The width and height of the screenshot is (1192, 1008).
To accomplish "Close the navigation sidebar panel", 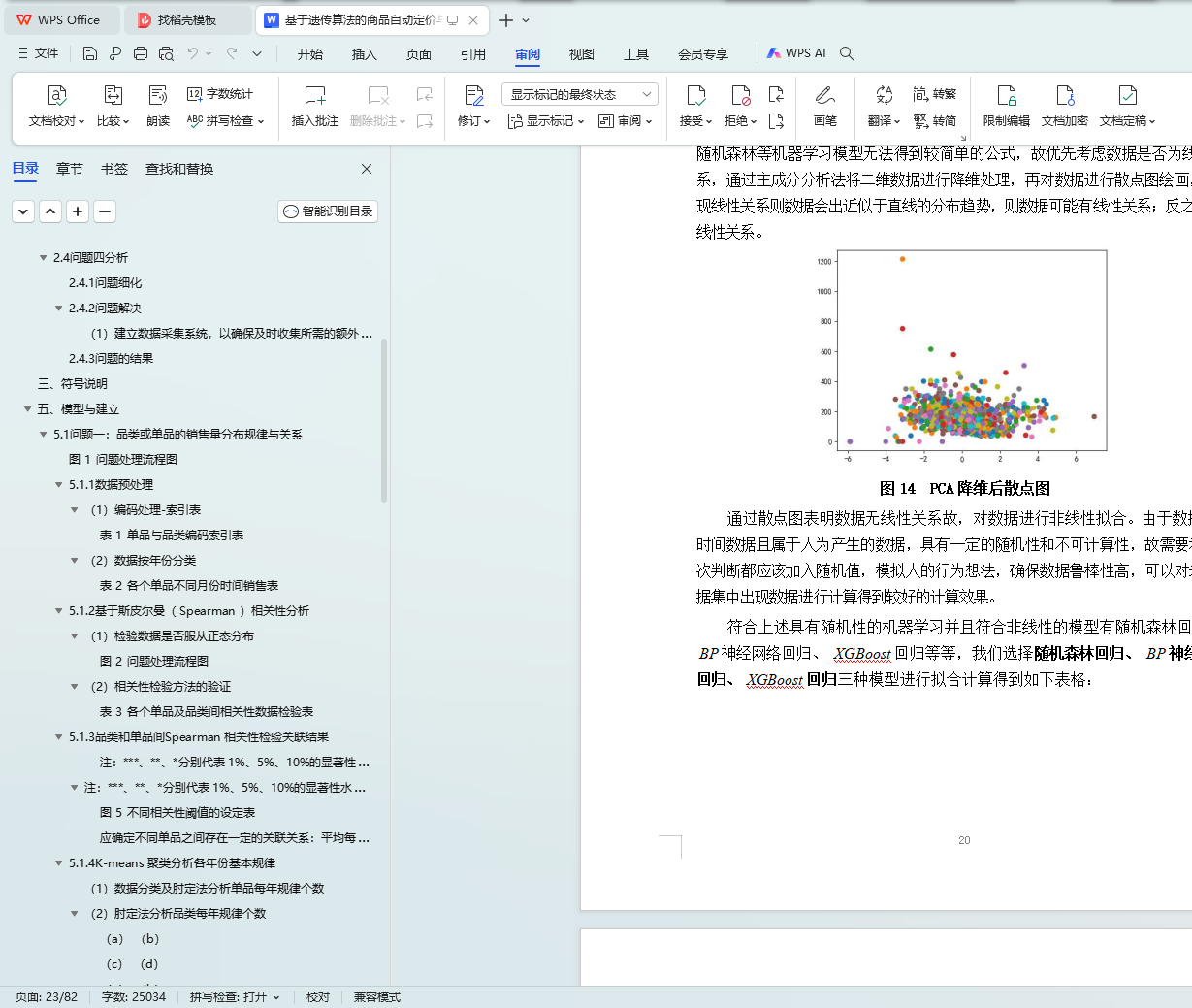I will tap(367, 168).
